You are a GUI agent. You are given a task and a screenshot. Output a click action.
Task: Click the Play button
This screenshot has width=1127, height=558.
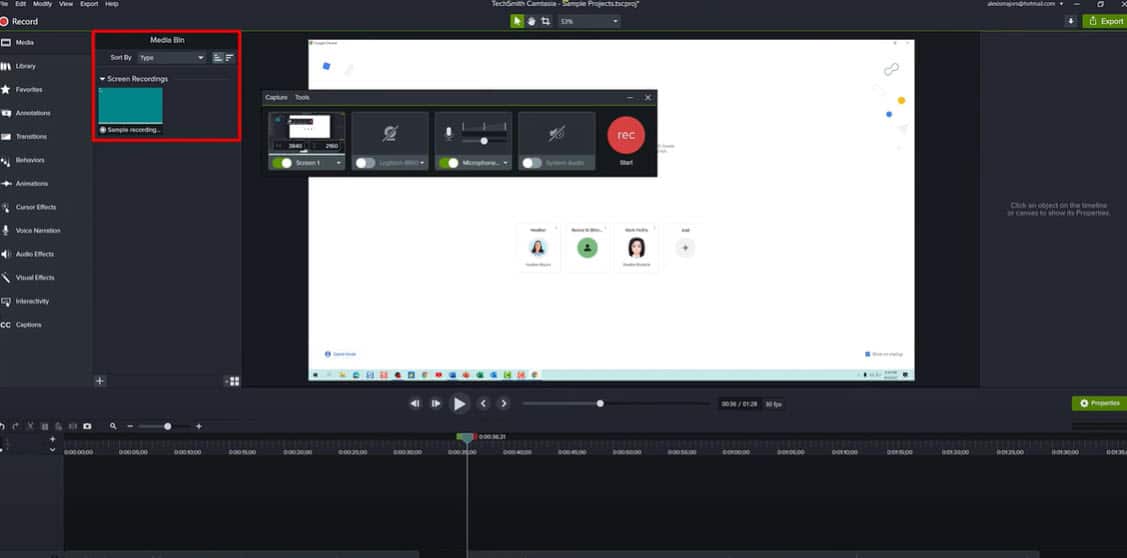coord(459,404)
